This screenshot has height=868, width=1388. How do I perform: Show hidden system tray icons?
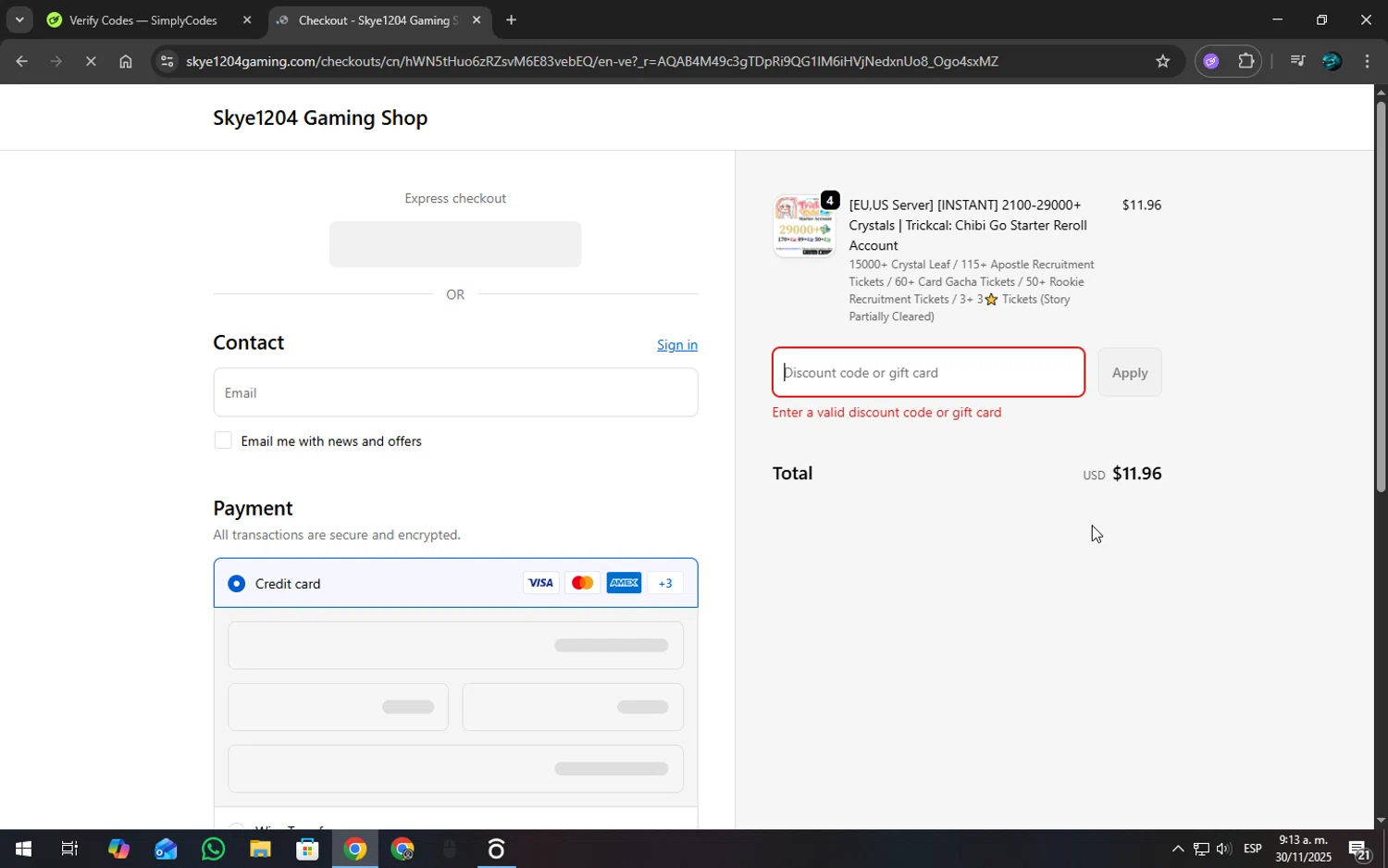pos(1177,849)
